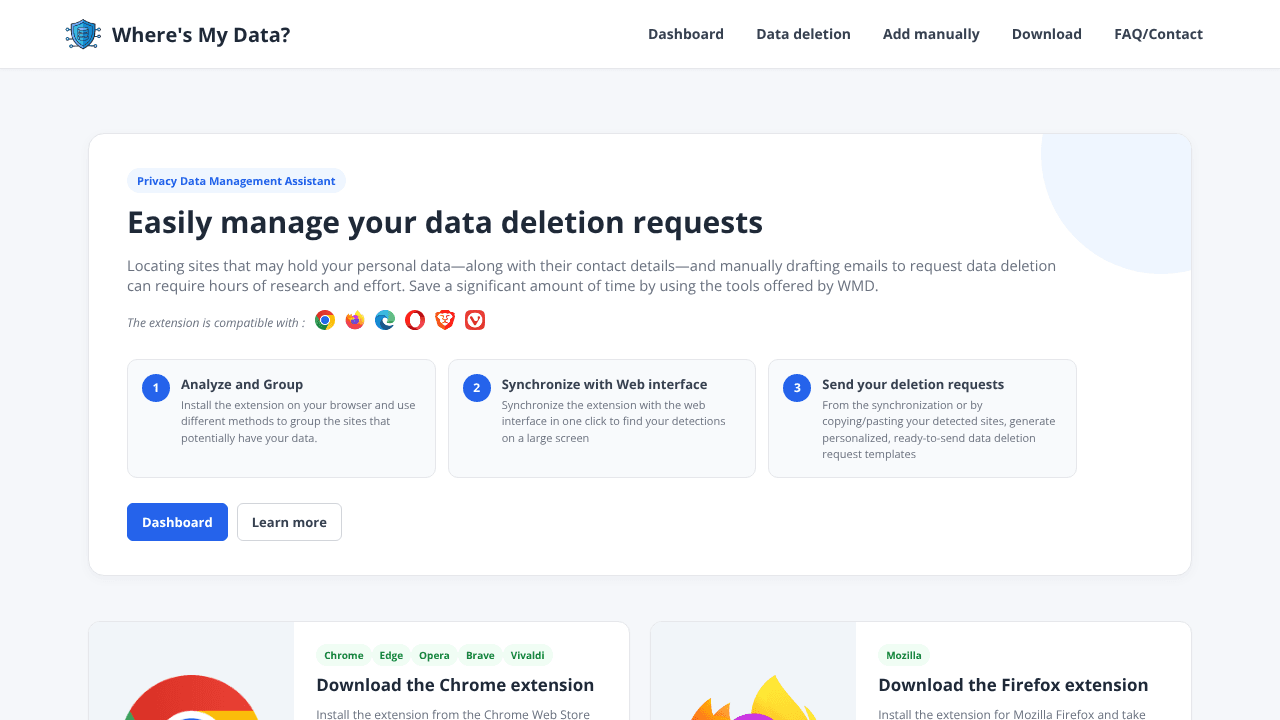Viewport: 1280px width, 720px height.
Task: Click the Chrome tag label
Action: click(x=344, y=655)
